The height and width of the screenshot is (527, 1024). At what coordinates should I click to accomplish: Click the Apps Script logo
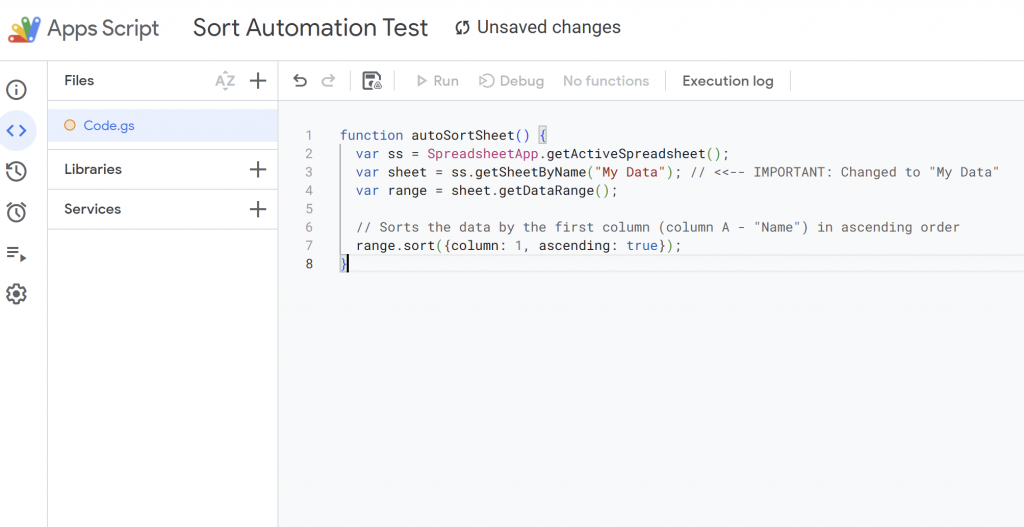24,29
